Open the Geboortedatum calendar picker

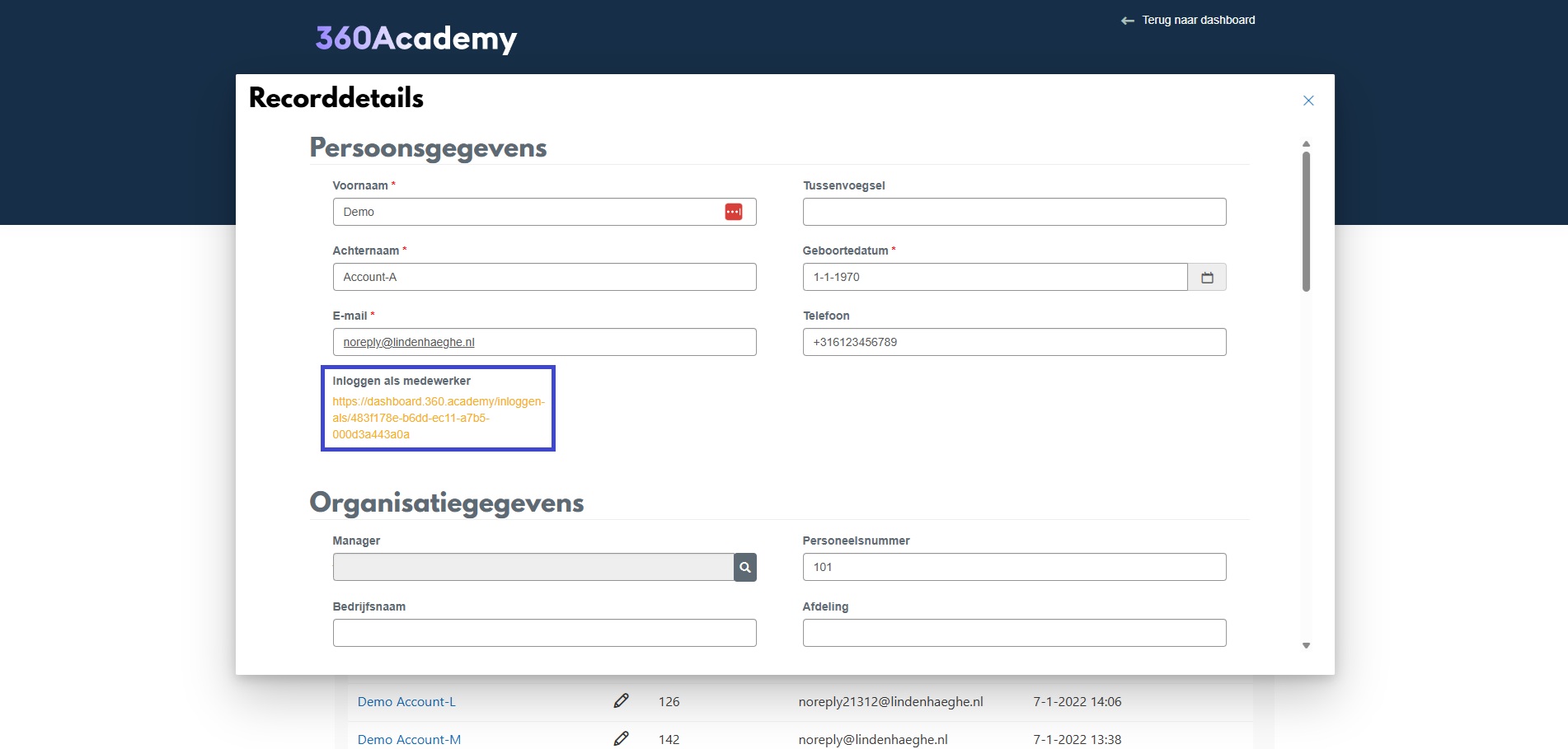pyautogui.click(x=1207, y=277)
